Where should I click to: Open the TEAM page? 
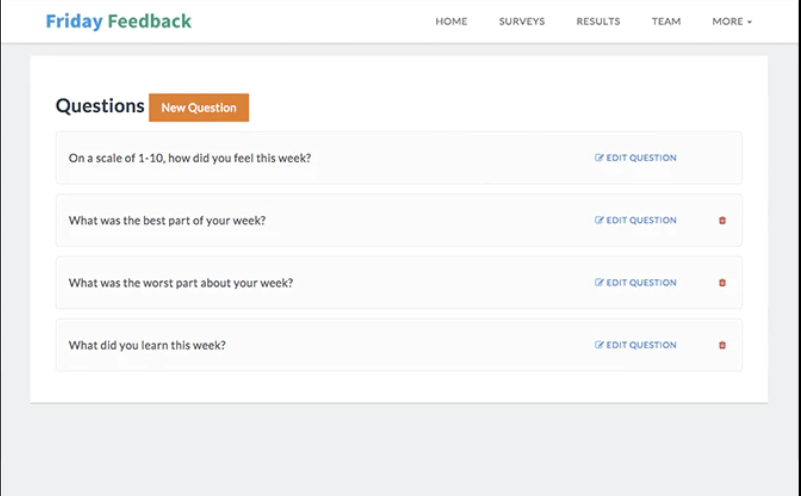[666, 21]
